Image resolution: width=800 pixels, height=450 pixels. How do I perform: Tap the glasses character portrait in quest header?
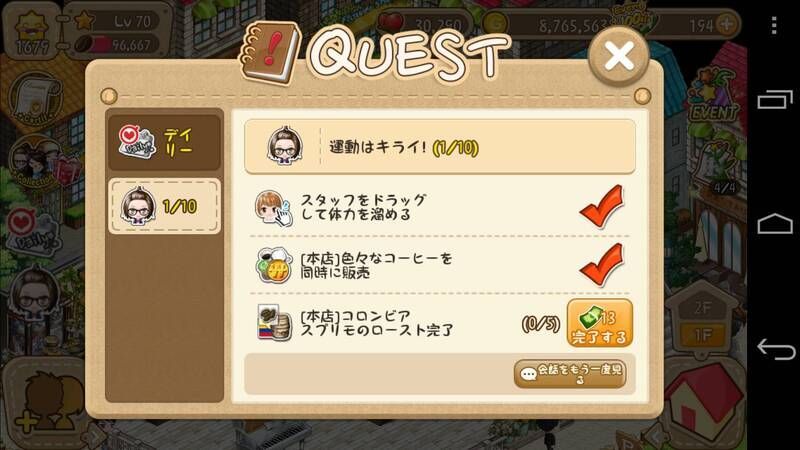(285, 146)
